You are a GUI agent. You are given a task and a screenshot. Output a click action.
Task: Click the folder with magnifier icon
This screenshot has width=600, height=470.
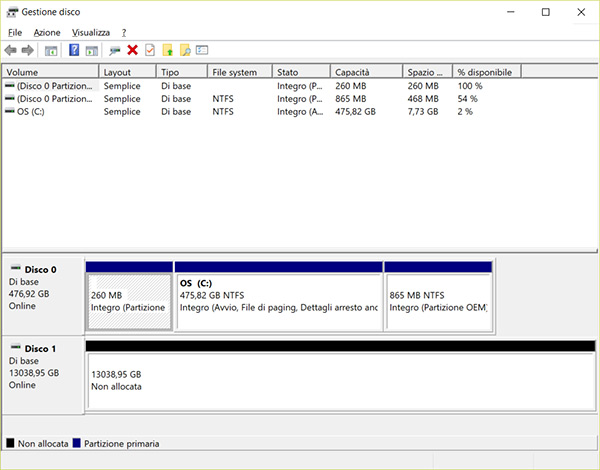coord(185,50)
